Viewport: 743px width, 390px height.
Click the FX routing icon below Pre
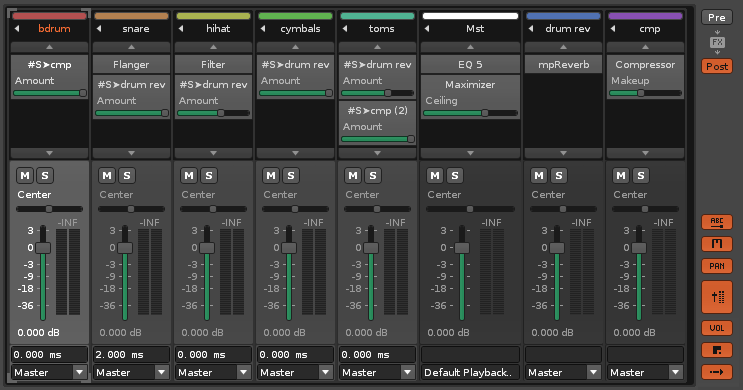click(717, 42)
